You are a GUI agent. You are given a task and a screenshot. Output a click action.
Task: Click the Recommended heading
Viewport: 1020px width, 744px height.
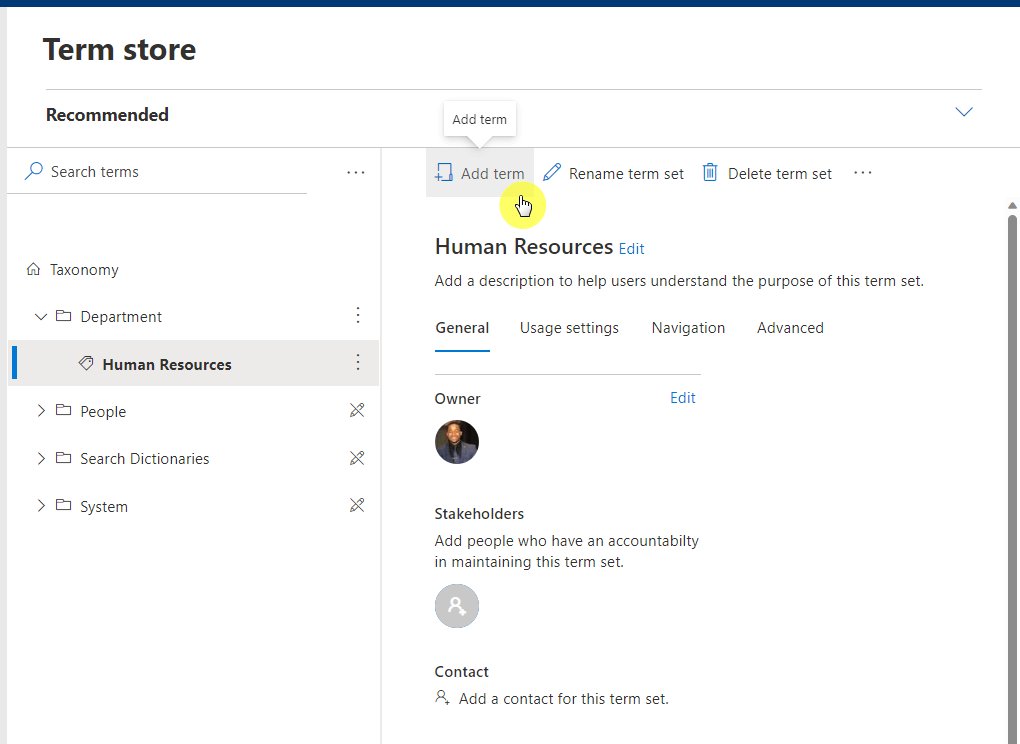pyautogui.click(x=107, y=114)
